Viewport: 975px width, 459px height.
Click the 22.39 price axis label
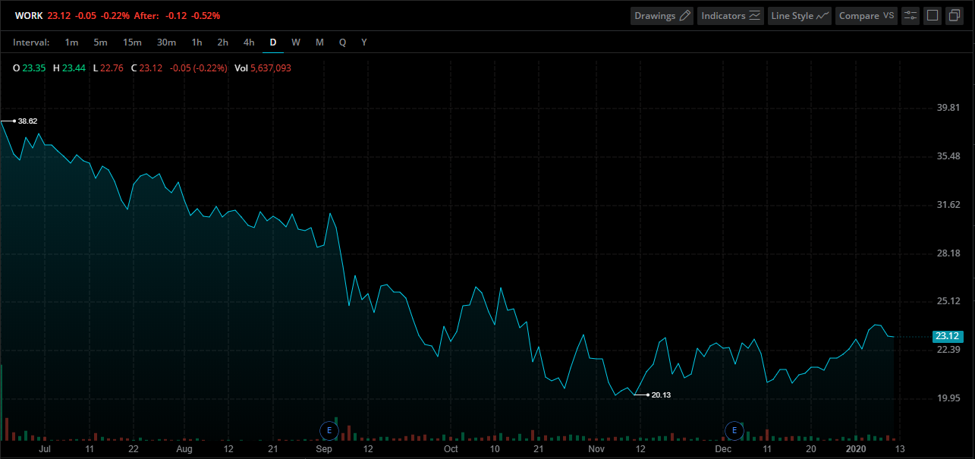tap(948, 350)
